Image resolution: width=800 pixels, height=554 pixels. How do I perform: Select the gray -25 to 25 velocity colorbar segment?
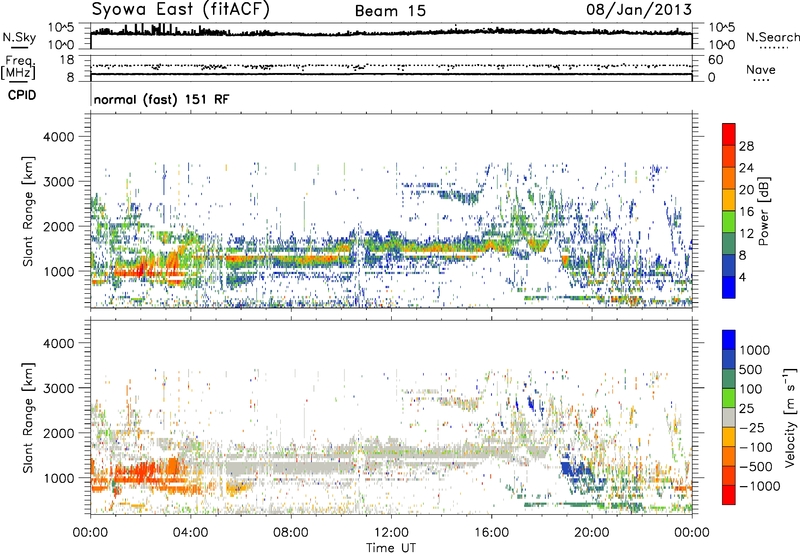(729, 417)
